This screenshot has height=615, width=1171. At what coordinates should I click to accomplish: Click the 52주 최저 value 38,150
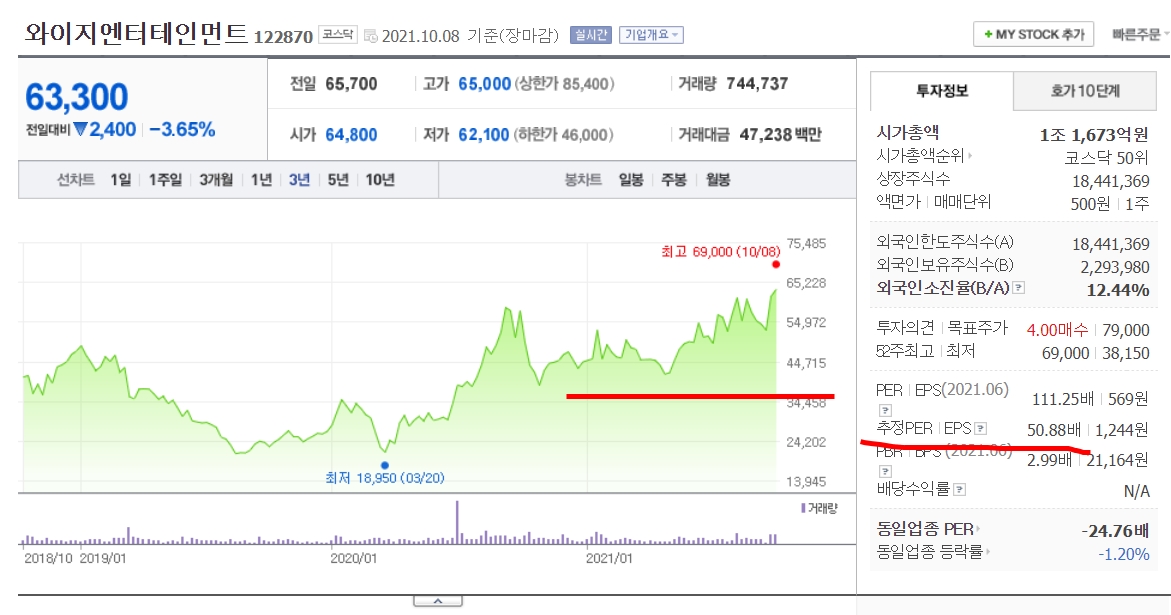(1126, 353)
